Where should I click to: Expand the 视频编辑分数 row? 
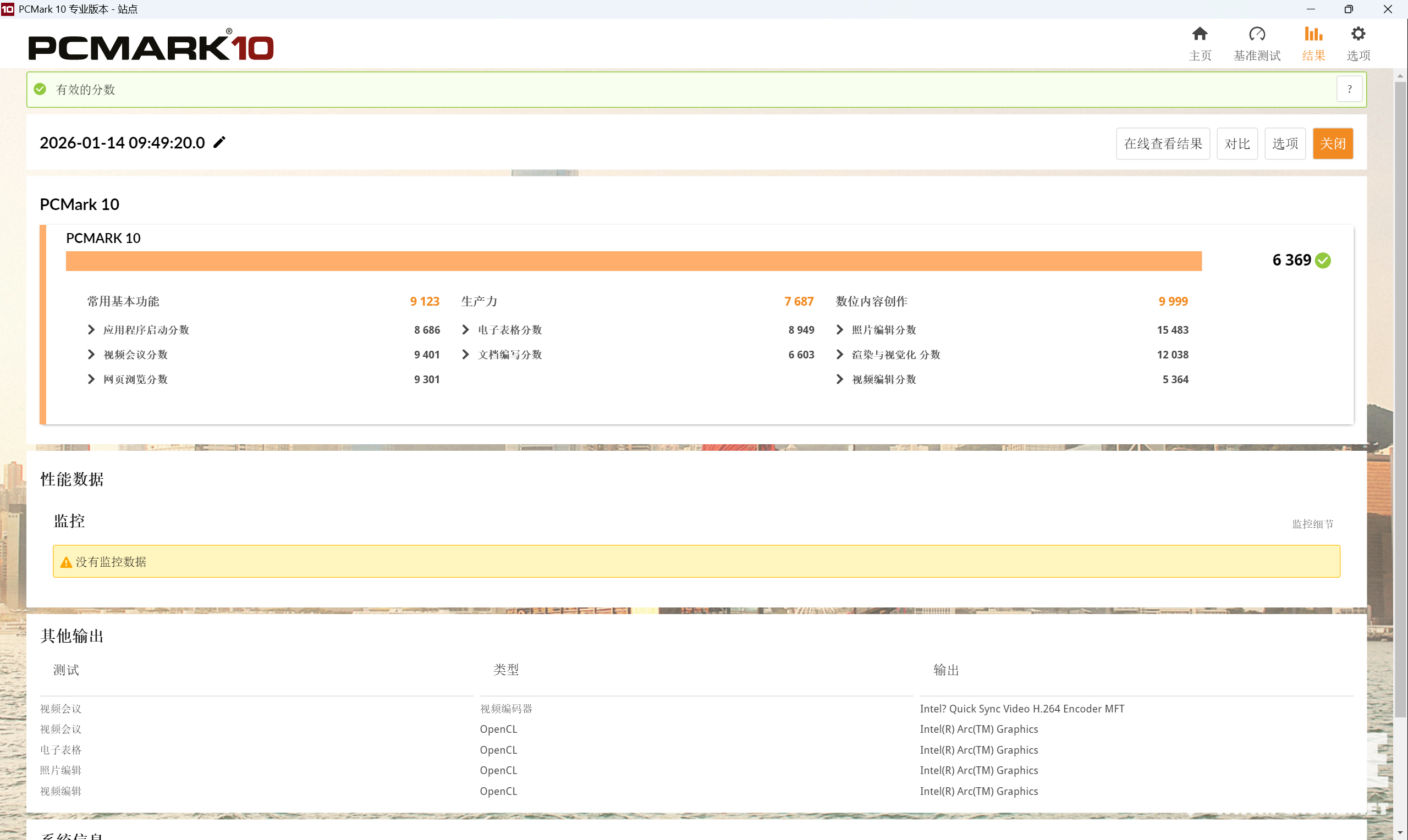click(x=840, y=379)
